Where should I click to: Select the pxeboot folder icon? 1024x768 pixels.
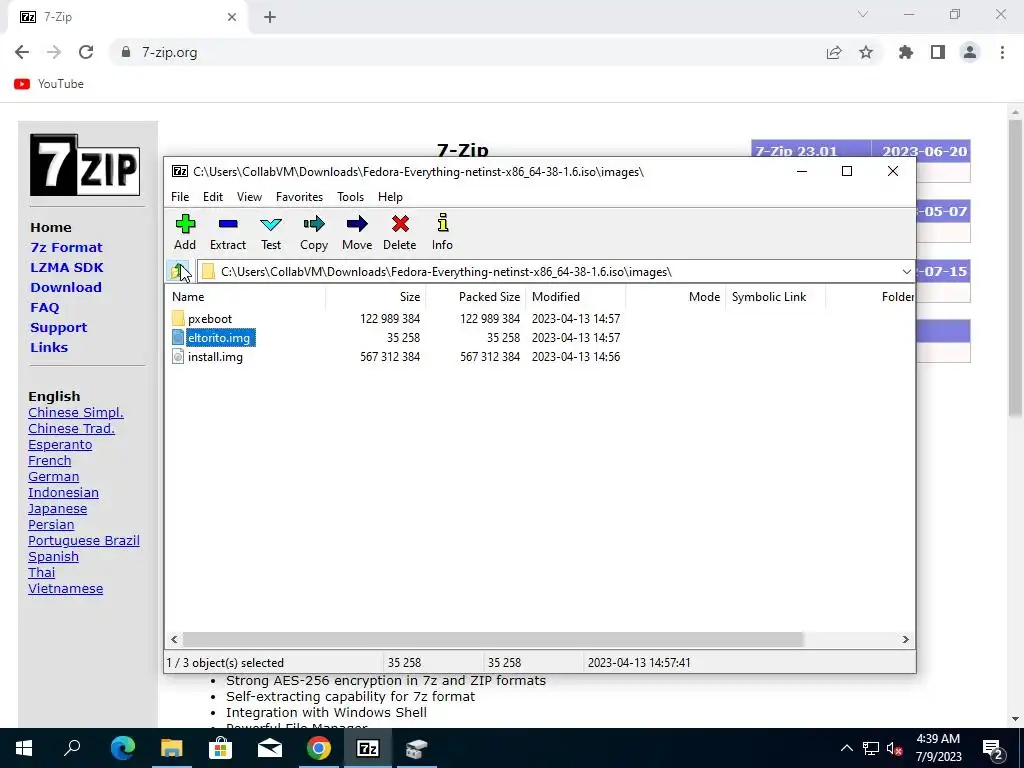(x=178, y=318)
